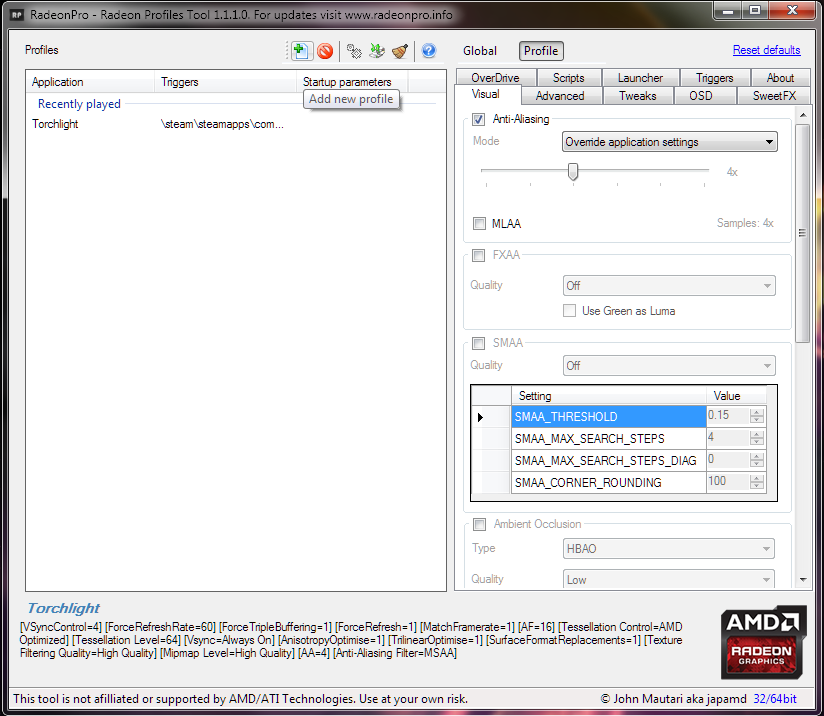Open help with the blue question mark icon

pyautogui.click(x=429, y=51)
